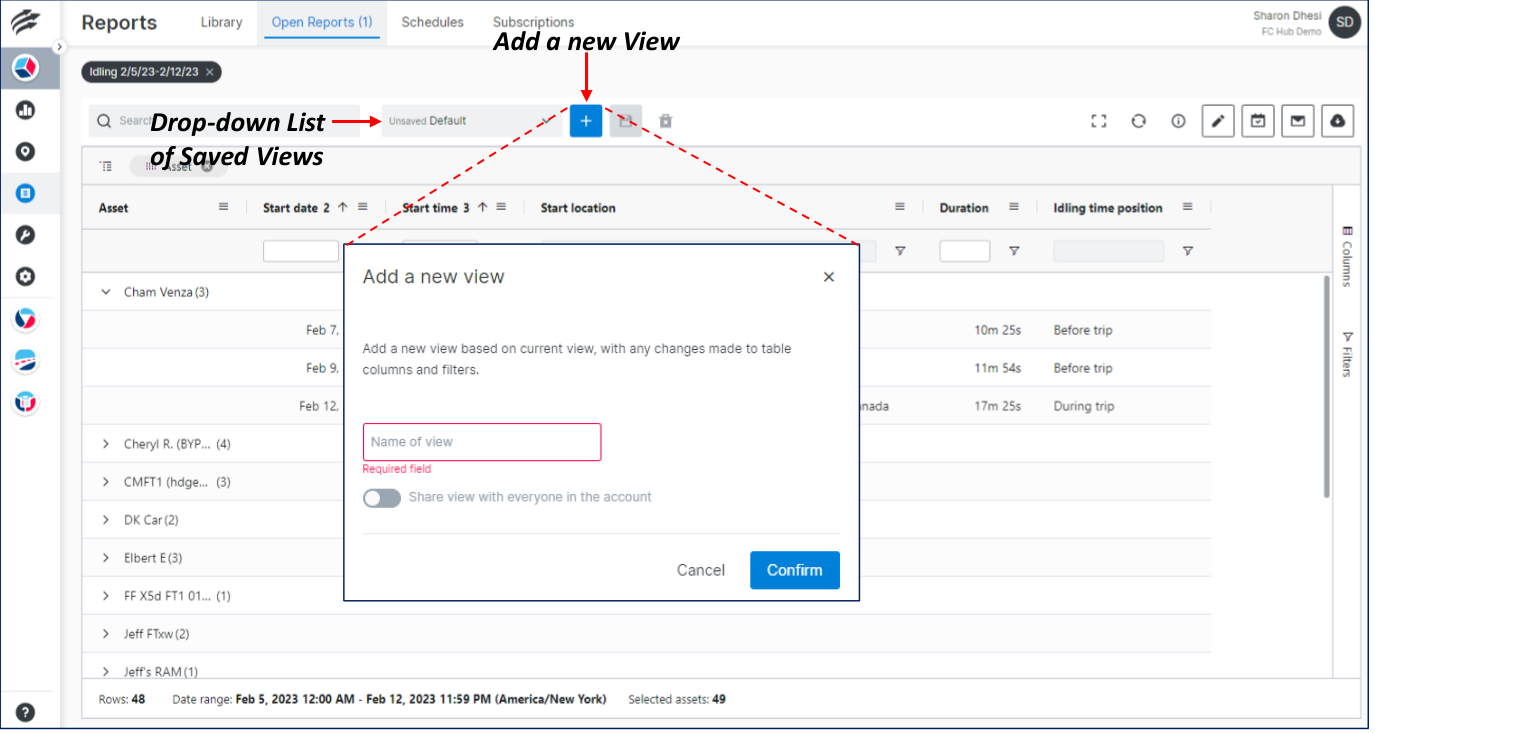Click the cloud download icon
1534x733 pixels.
pos(1337,121)
